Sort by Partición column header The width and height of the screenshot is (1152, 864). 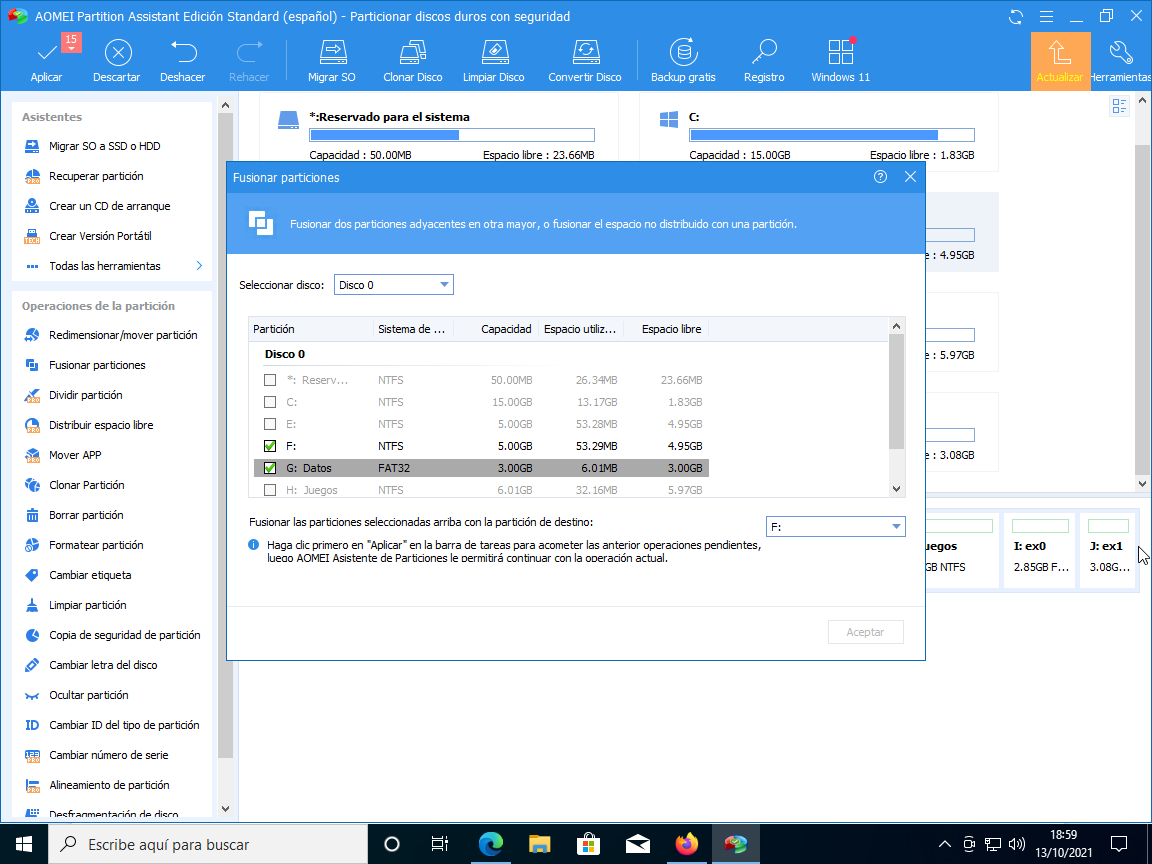pyautogui.click(x=312, y=329)
